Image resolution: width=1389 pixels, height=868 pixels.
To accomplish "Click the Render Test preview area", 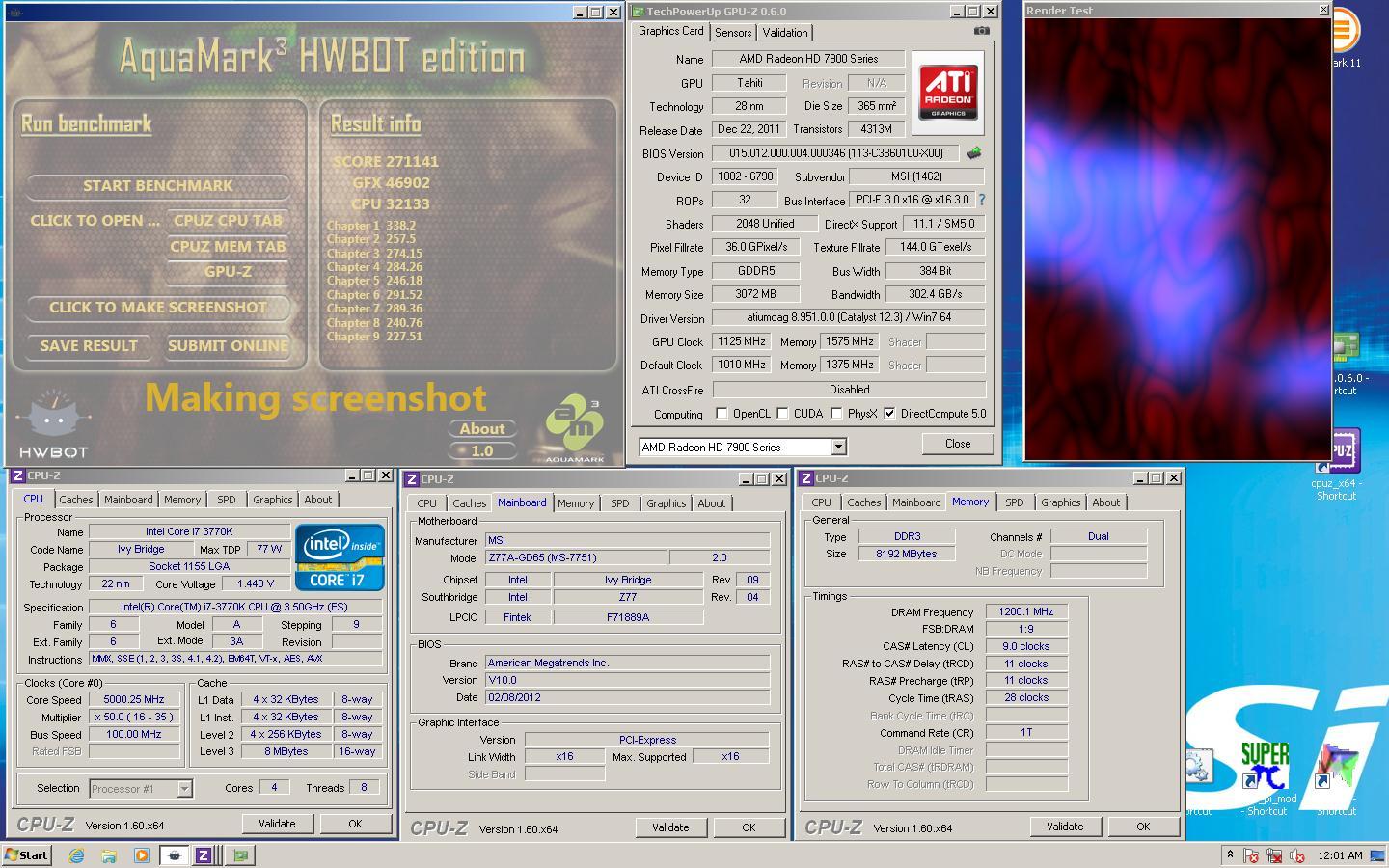I will coord(1178,238).
